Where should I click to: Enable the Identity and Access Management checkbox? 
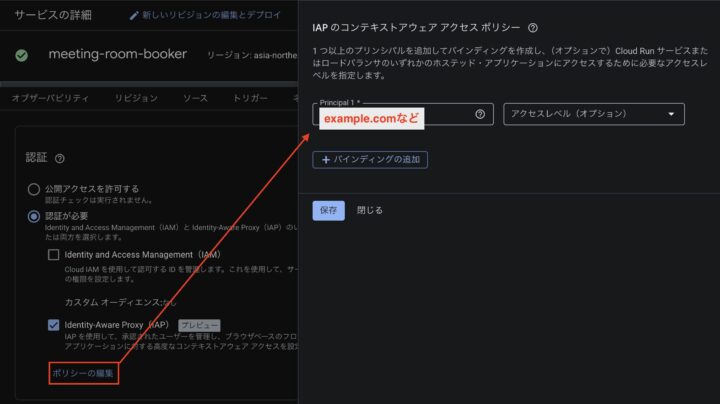pos(54,255)
